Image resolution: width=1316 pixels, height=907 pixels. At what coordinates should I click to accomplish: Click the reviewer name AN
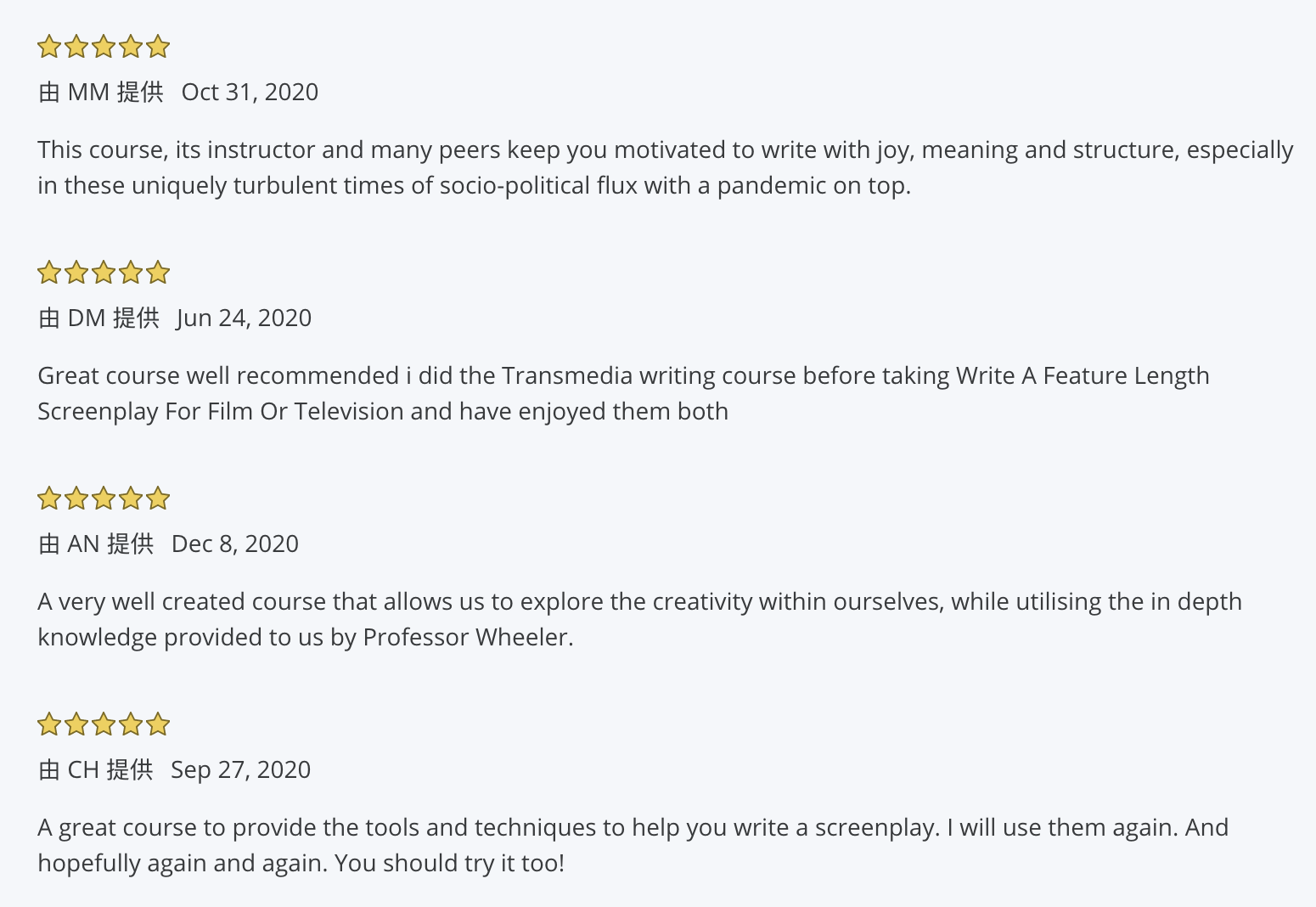tap(84, 544)
